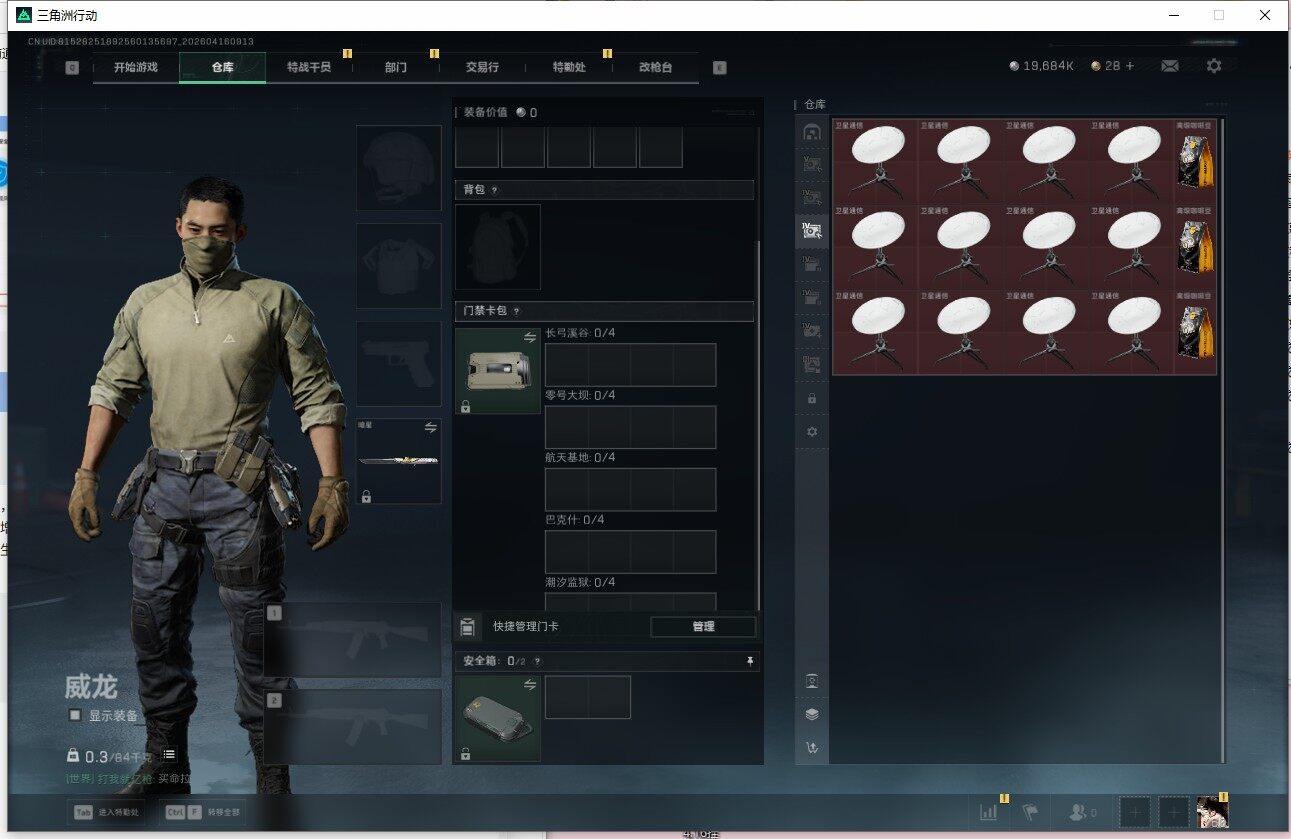Click the Tab 进入特勤处 button

107,813
